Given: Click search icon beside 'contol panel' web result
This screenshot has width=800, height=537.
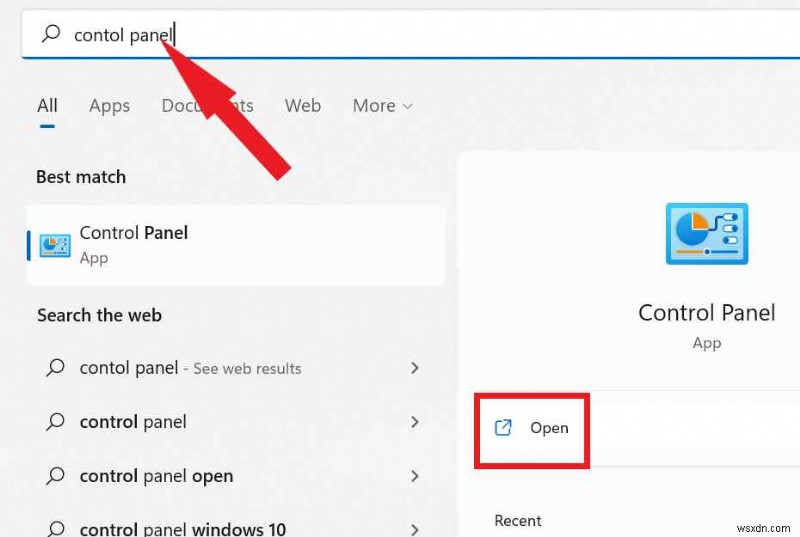Looking at the screenshot, I should point(55,368).
